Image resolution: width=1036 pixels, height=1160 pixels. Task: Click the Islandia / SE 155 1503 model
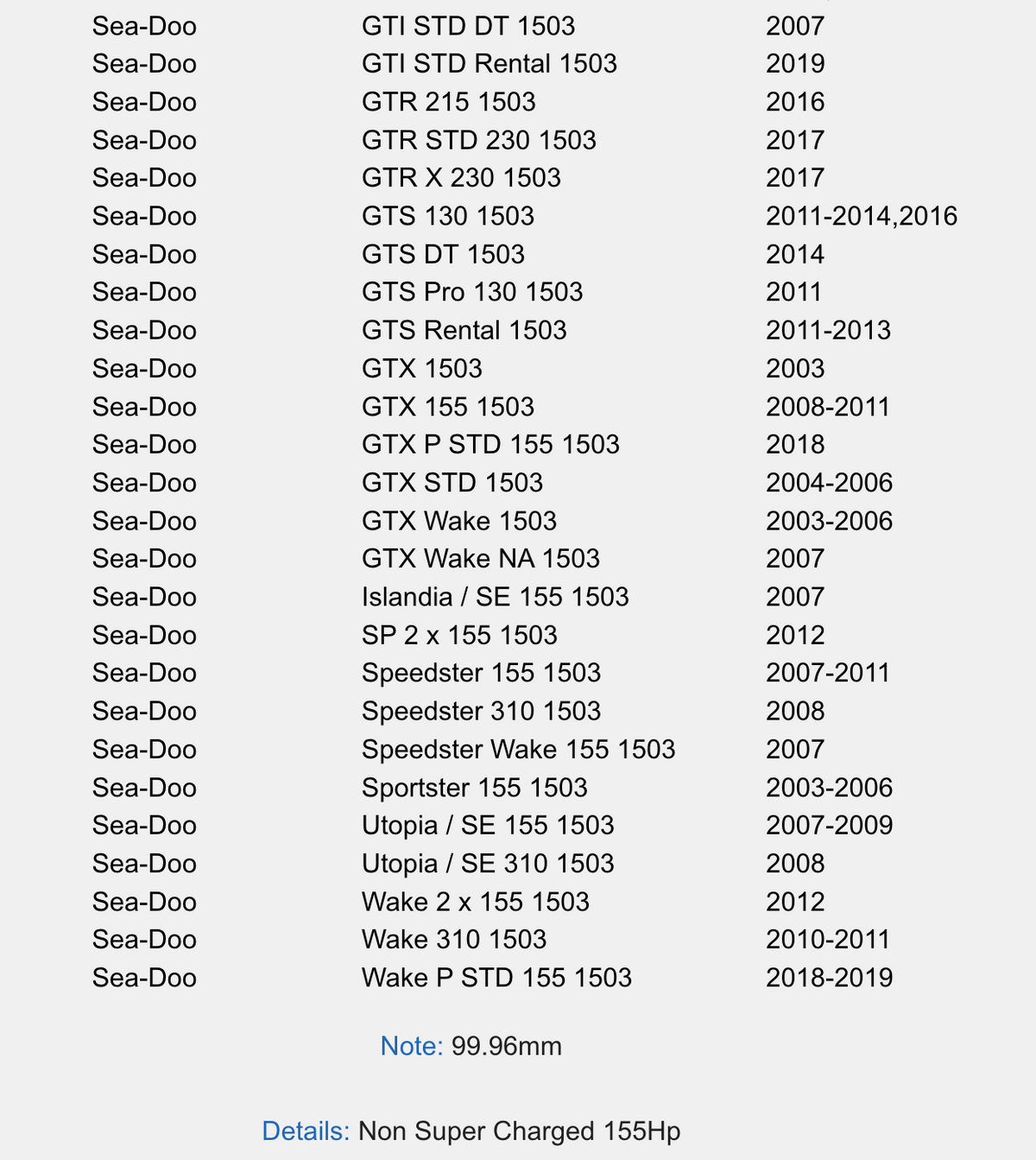coord(495,597)
